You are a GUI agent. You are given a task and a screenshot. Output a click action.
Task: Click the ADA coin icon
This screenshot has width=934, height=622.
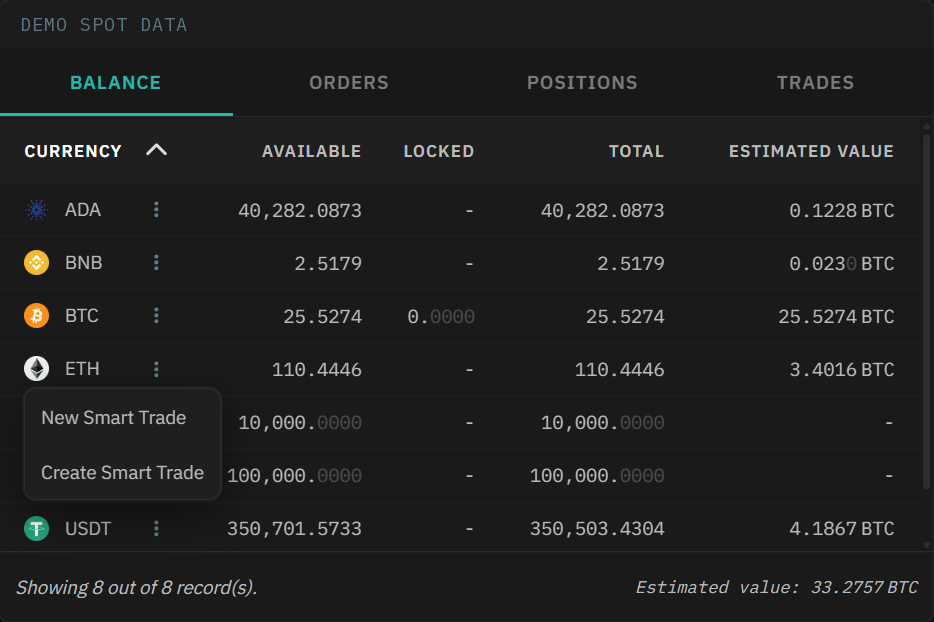click(36, 210)
